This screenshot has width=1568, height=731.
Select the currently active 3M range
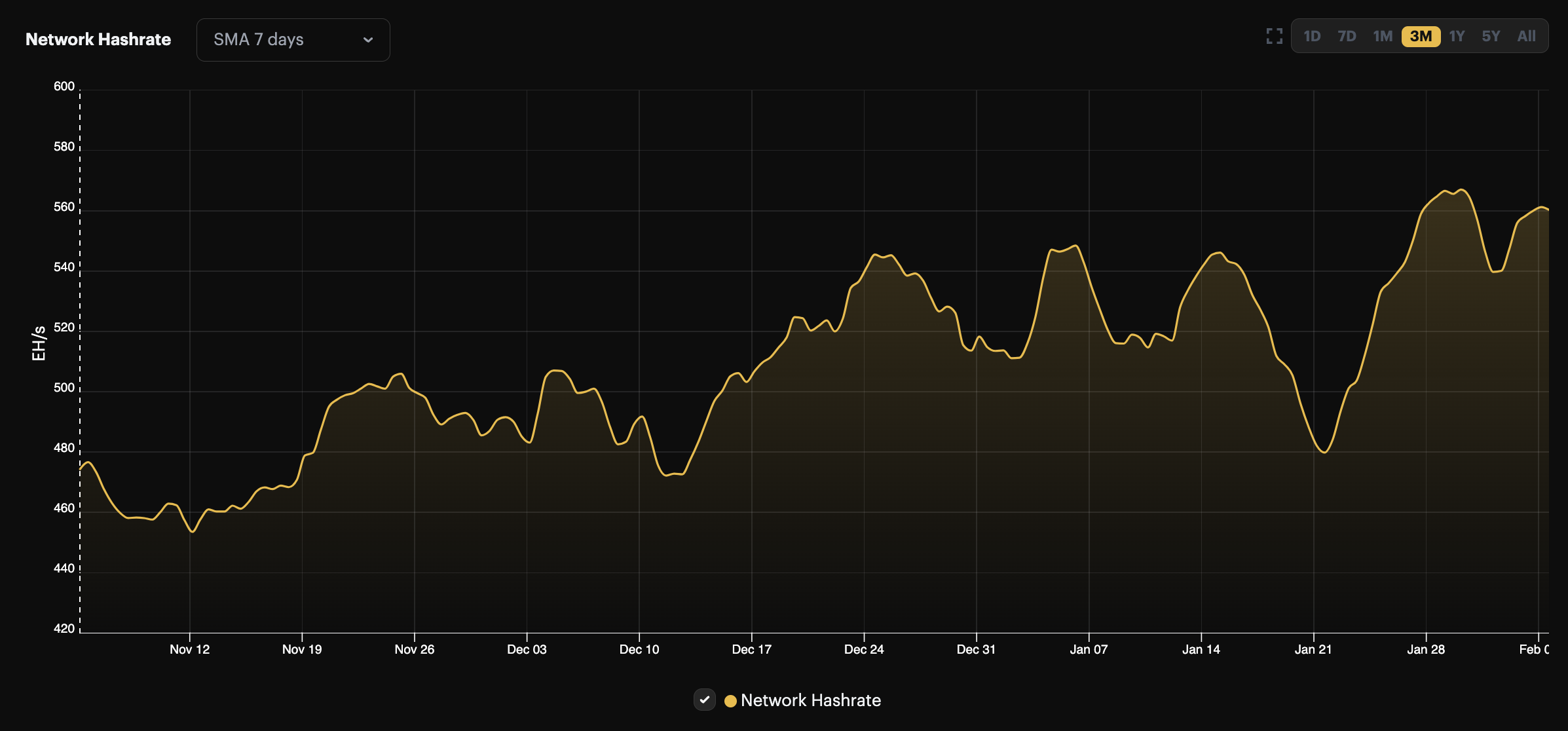[x=1420, y=36]
